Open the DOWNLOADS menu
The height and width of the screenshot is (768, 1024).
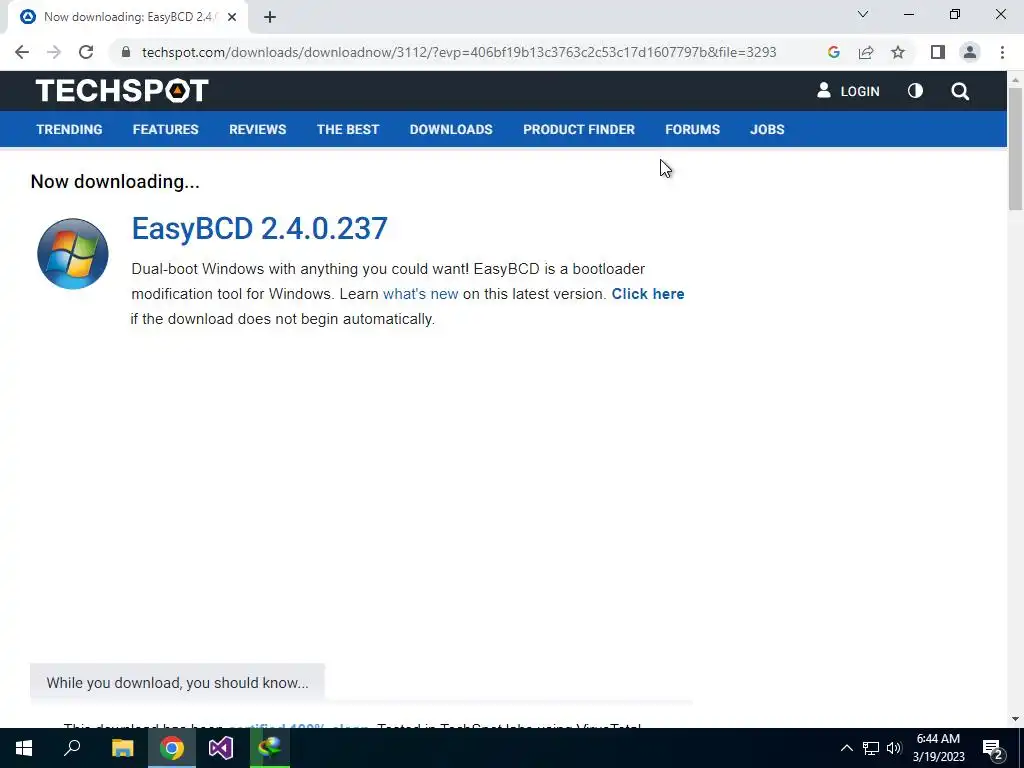pyautogui.click(x=451, y=129)
